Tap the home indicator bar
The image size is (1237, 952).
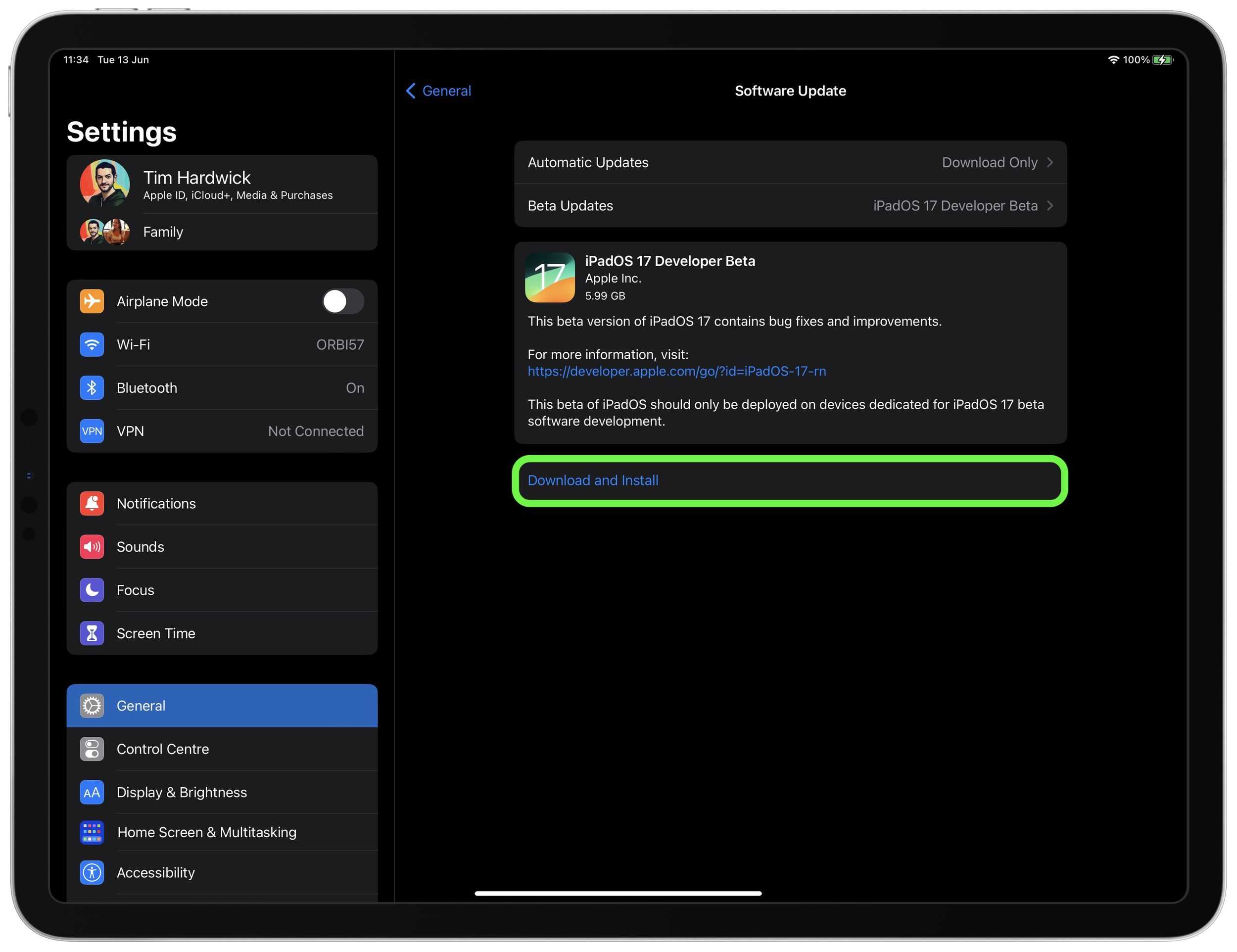pyautogui.click(x=618, y=893)
